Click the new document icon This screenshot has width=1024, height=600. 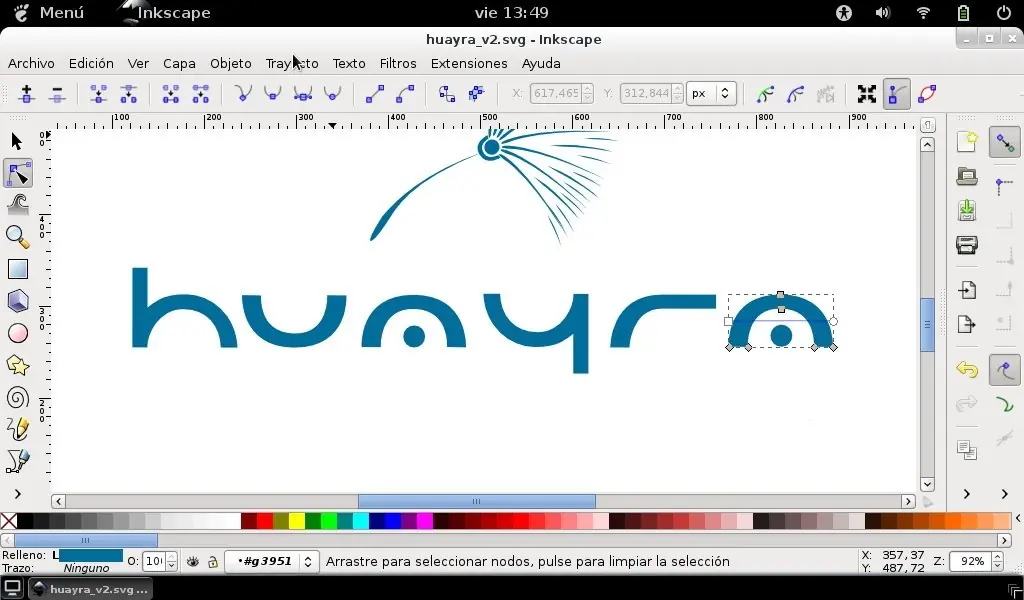pyautogui.click(x=967, y=142)
